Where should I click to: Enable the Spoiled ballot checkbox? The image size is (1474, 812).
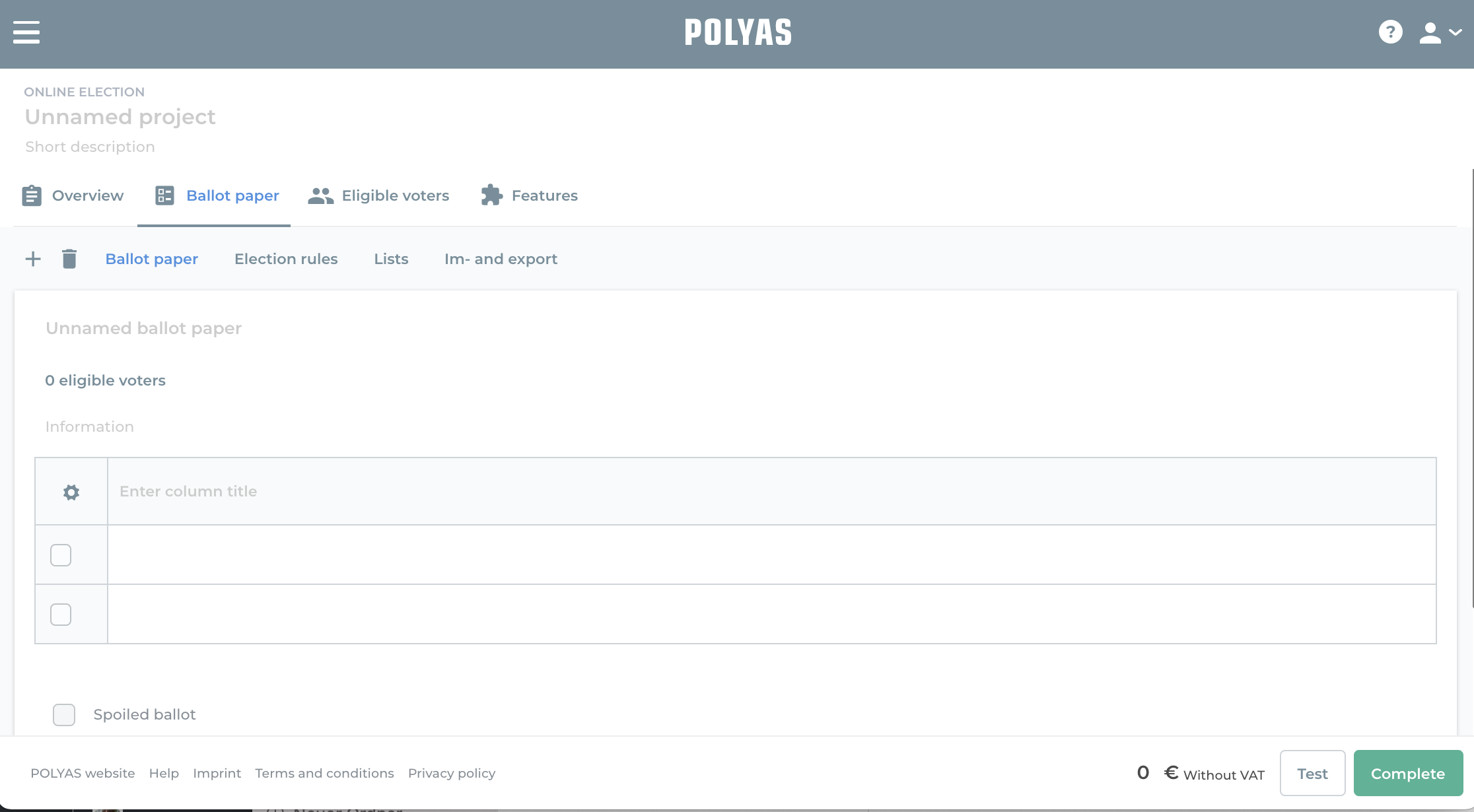(64, 713)
